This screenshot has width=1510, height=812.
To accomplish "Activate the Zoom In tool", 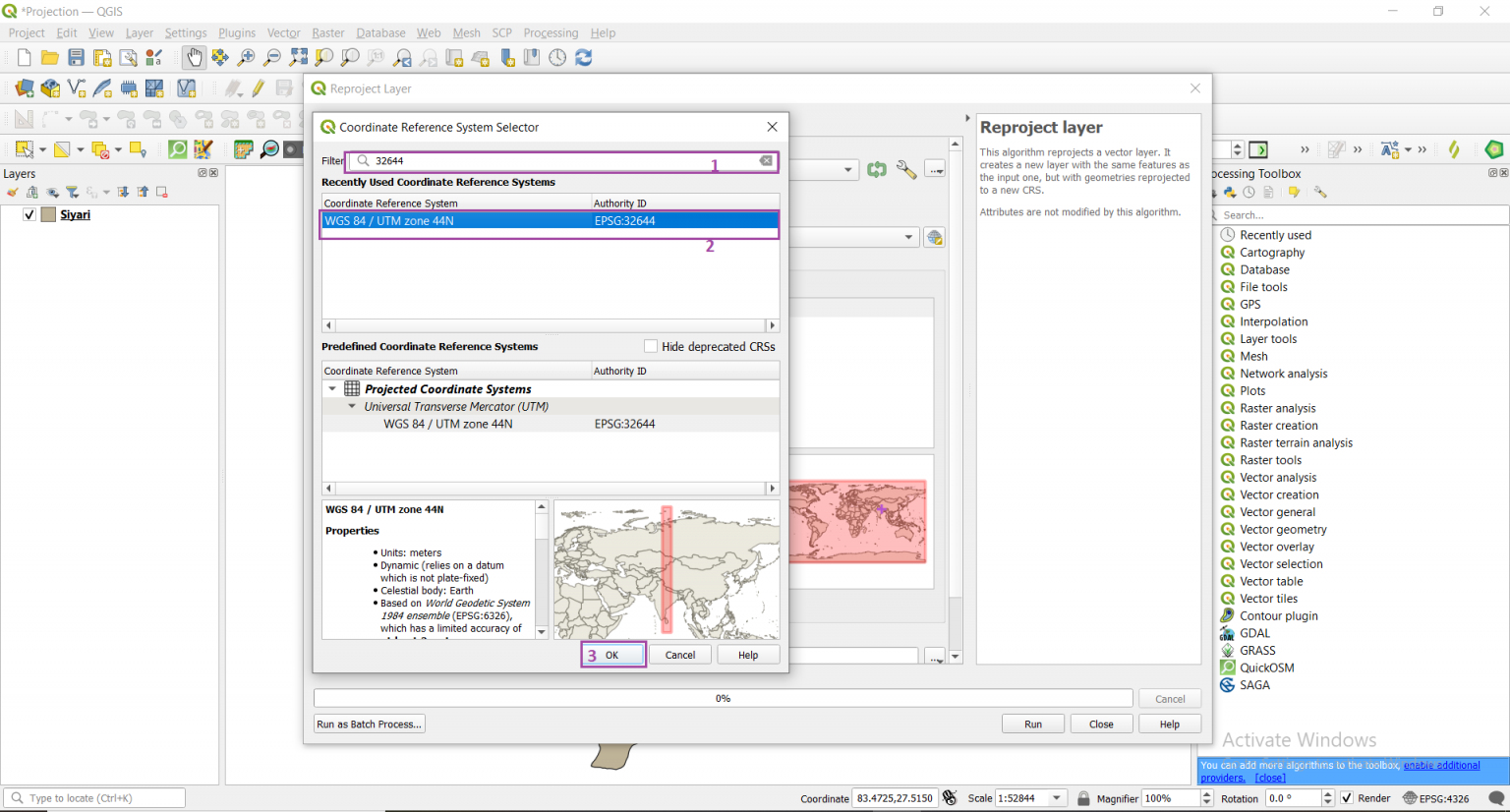I will 244,57.
